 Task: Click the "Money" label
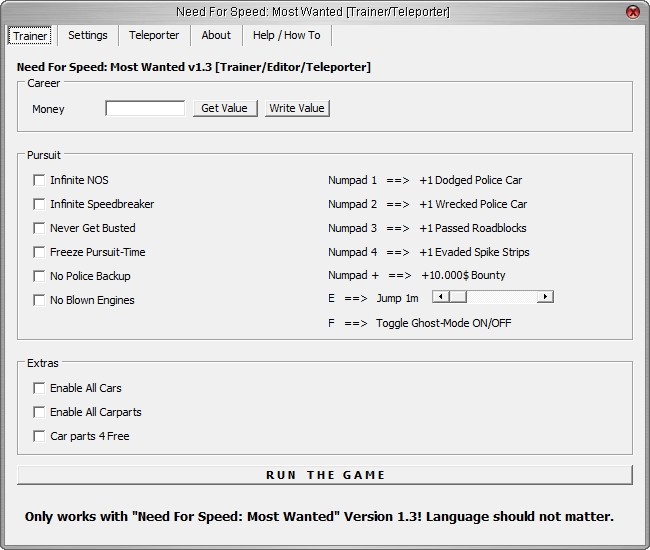[x=48, y=109]
